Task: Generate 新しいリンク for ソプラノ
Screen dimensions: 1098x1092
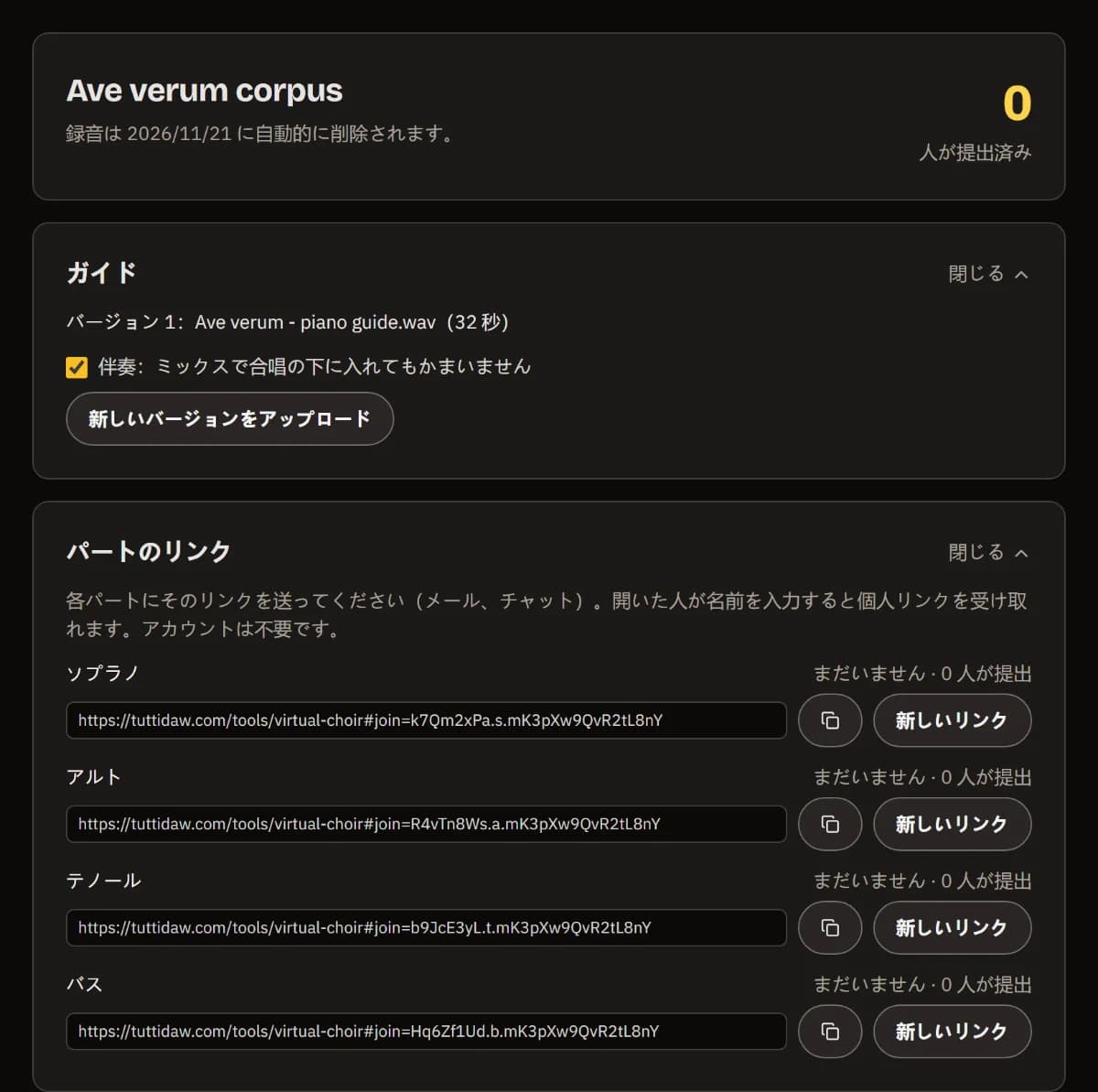Action: (952, 720)
